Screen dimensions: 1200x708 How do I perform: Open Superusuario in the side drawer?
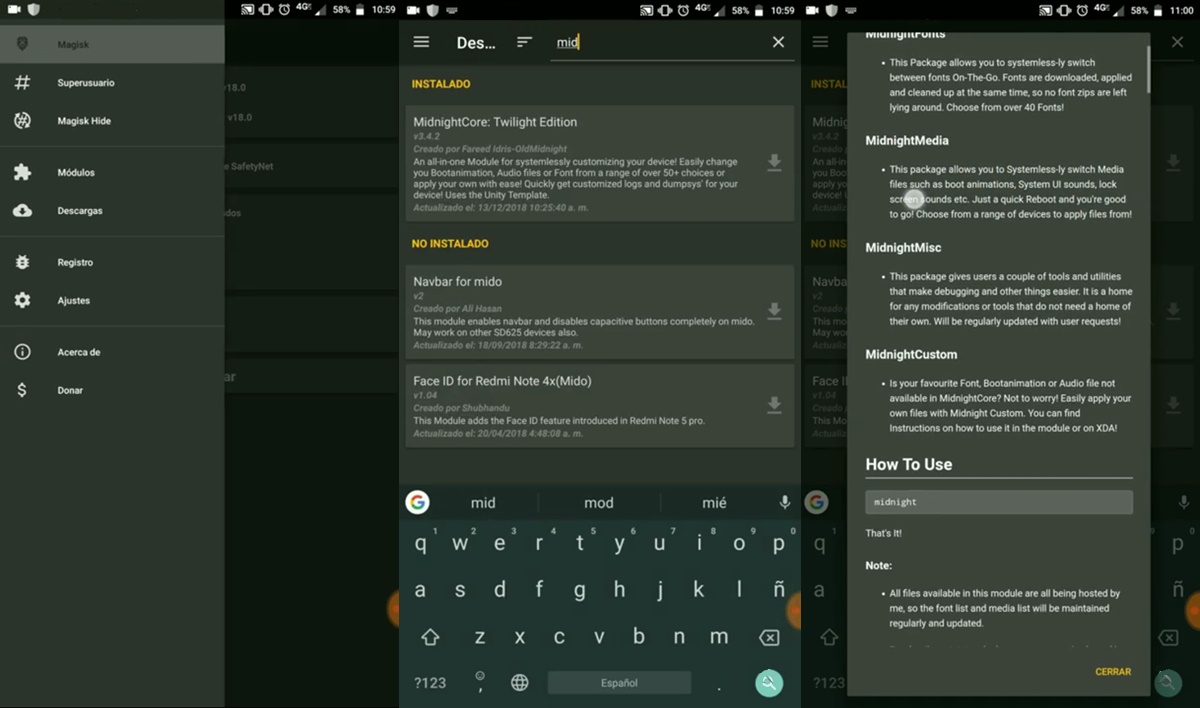pyautogui.click(x=112, y=83)
